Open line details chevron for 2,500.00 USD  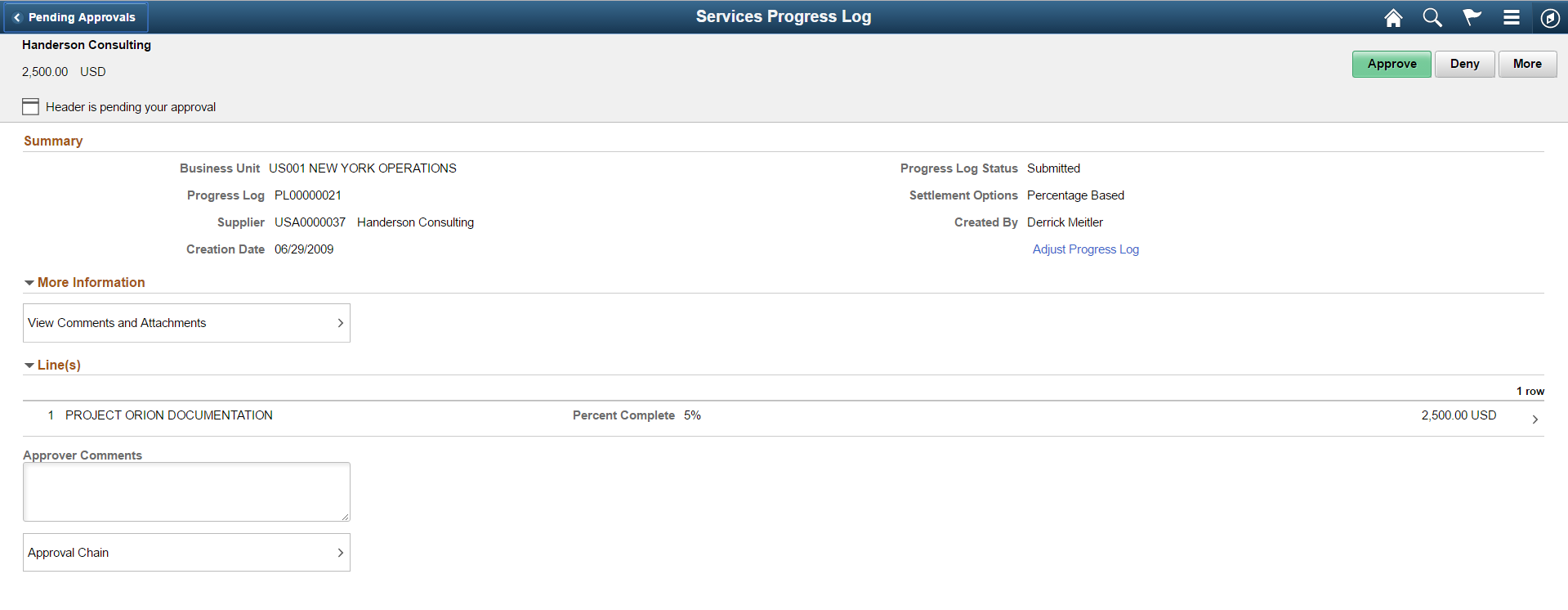[x=1535, y=419]
